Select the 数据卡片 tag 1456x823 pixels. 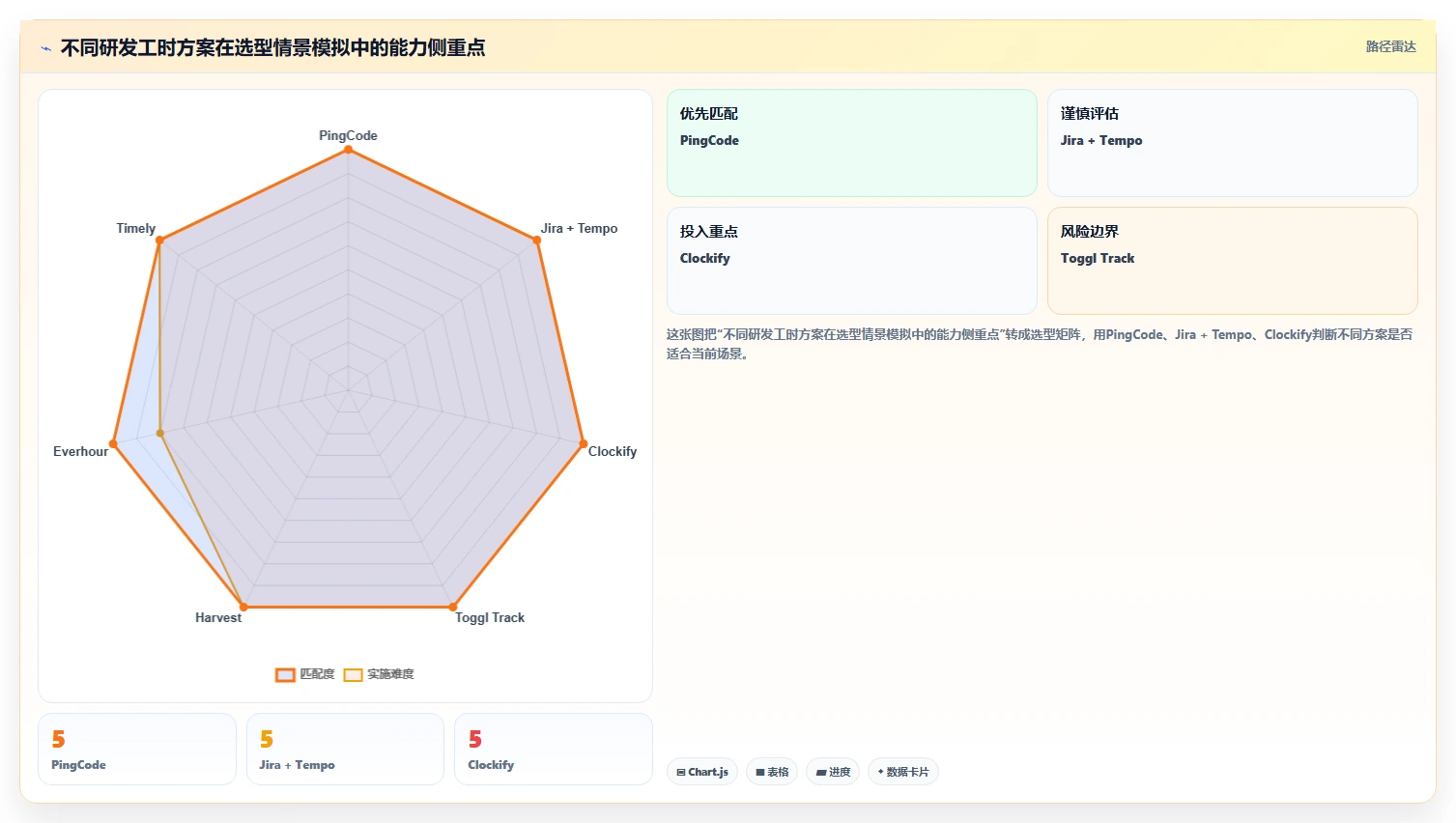[x=903, y=772]
